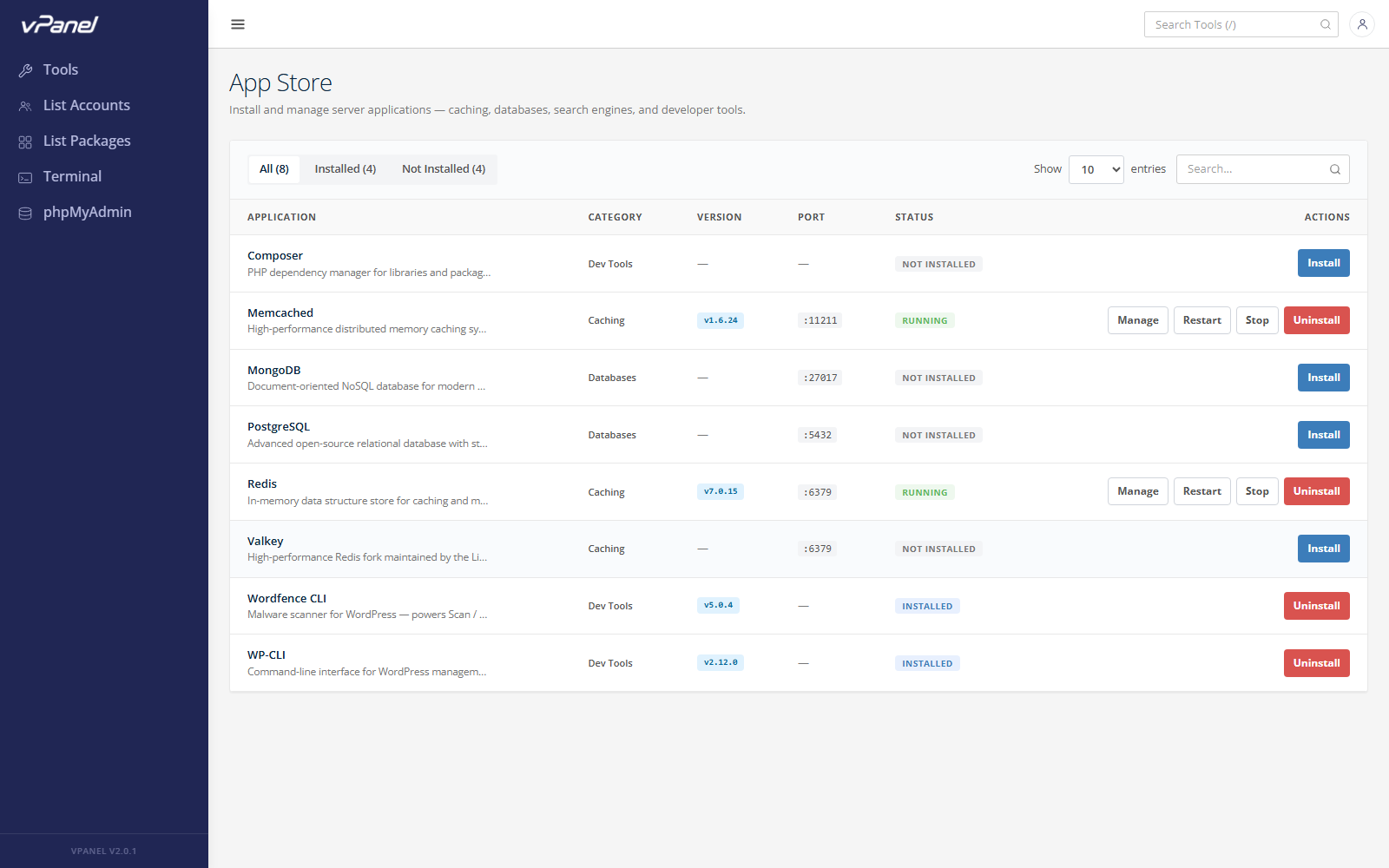Click the Redis application name

(x=262, y=484)
